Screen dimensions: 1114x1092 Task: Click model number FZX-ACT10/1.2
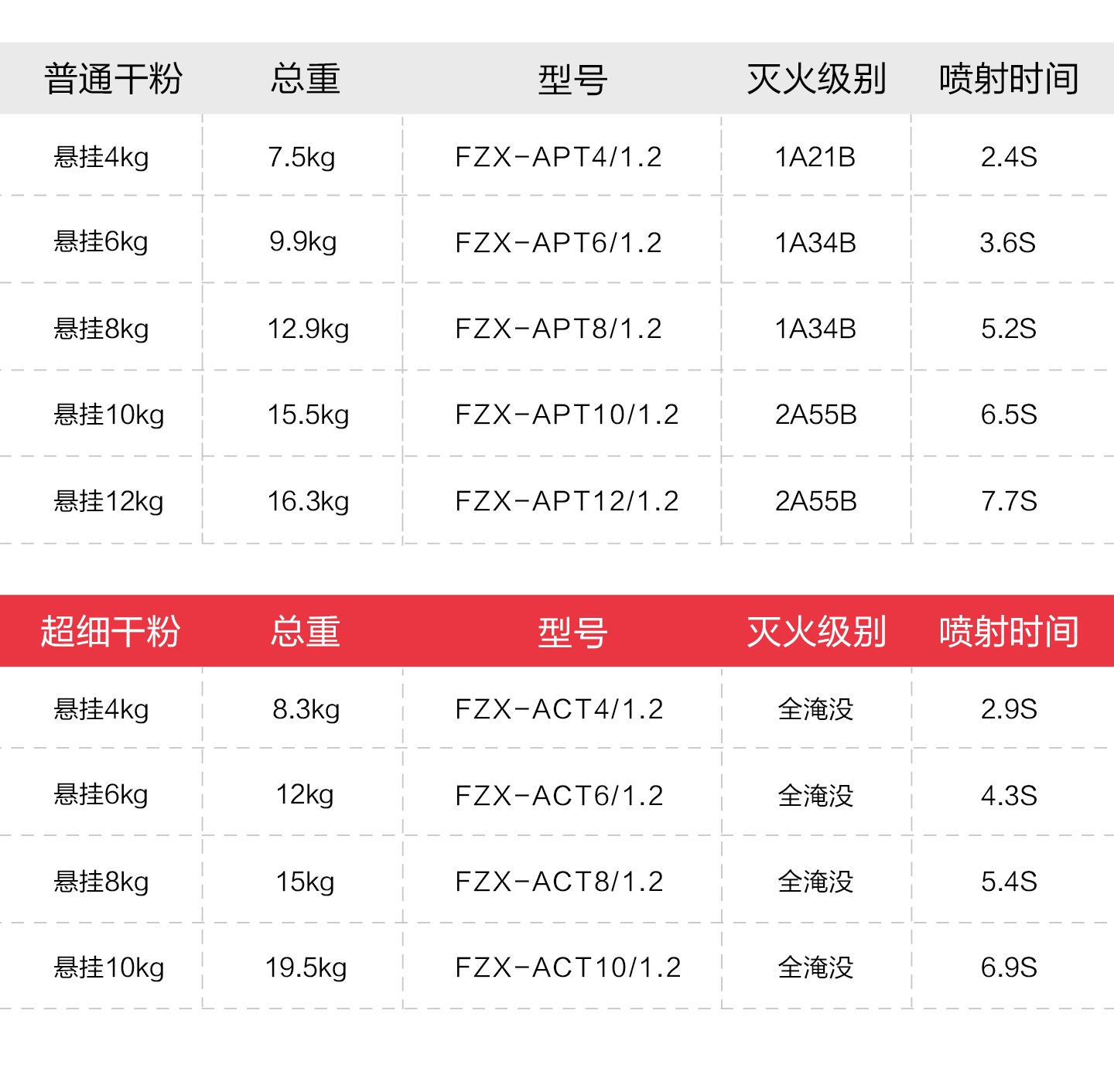568,967
